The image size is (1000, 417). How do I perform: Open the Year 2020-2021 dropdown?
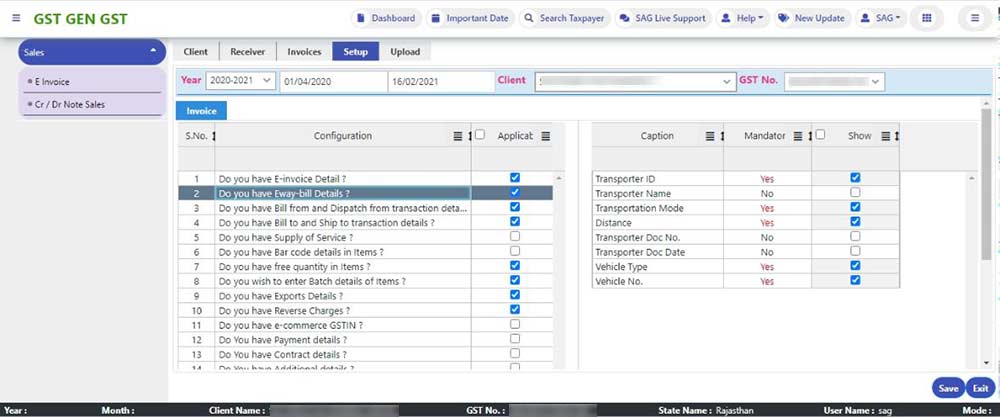241,81
